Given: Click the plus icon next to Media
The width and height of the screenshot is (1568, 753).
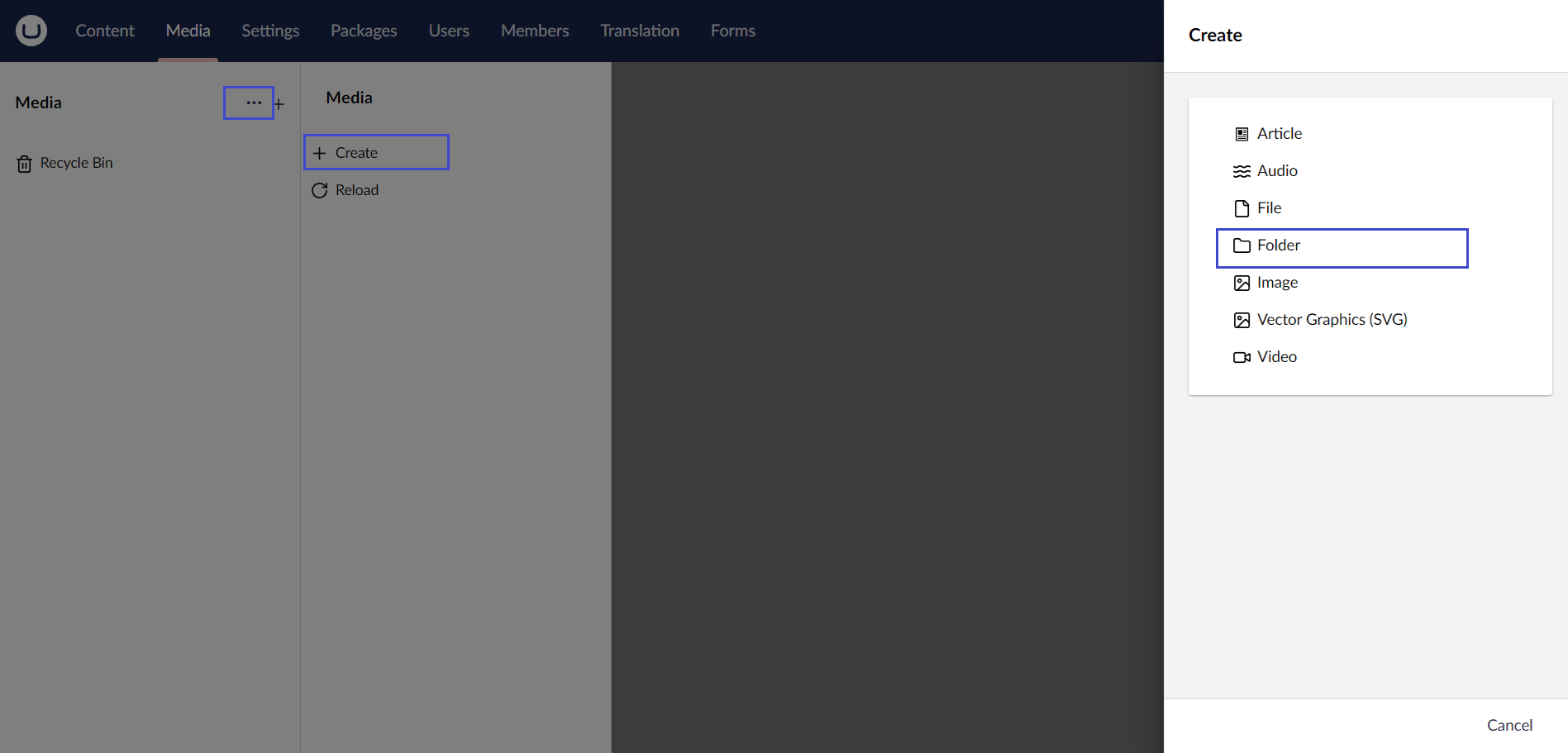Looking at the screenshot, I should point(279,102).
